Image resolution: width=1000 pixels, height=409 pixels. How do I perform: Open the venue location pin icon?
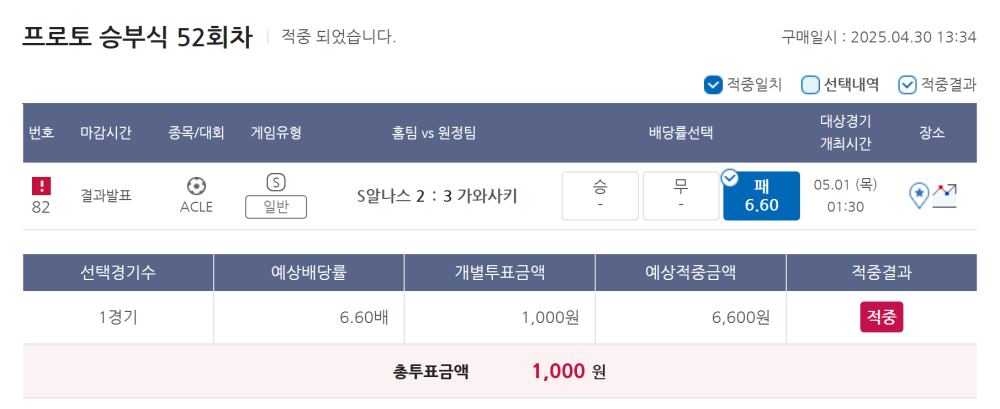pos(919,195)
